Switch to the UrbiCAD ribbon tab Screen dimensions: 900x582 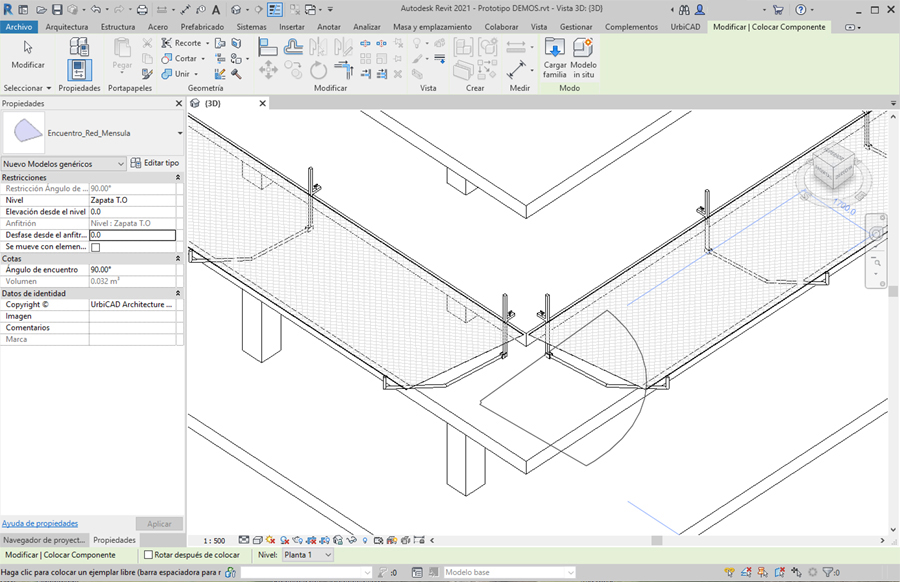pyautogui.click(x=685, y=27)
